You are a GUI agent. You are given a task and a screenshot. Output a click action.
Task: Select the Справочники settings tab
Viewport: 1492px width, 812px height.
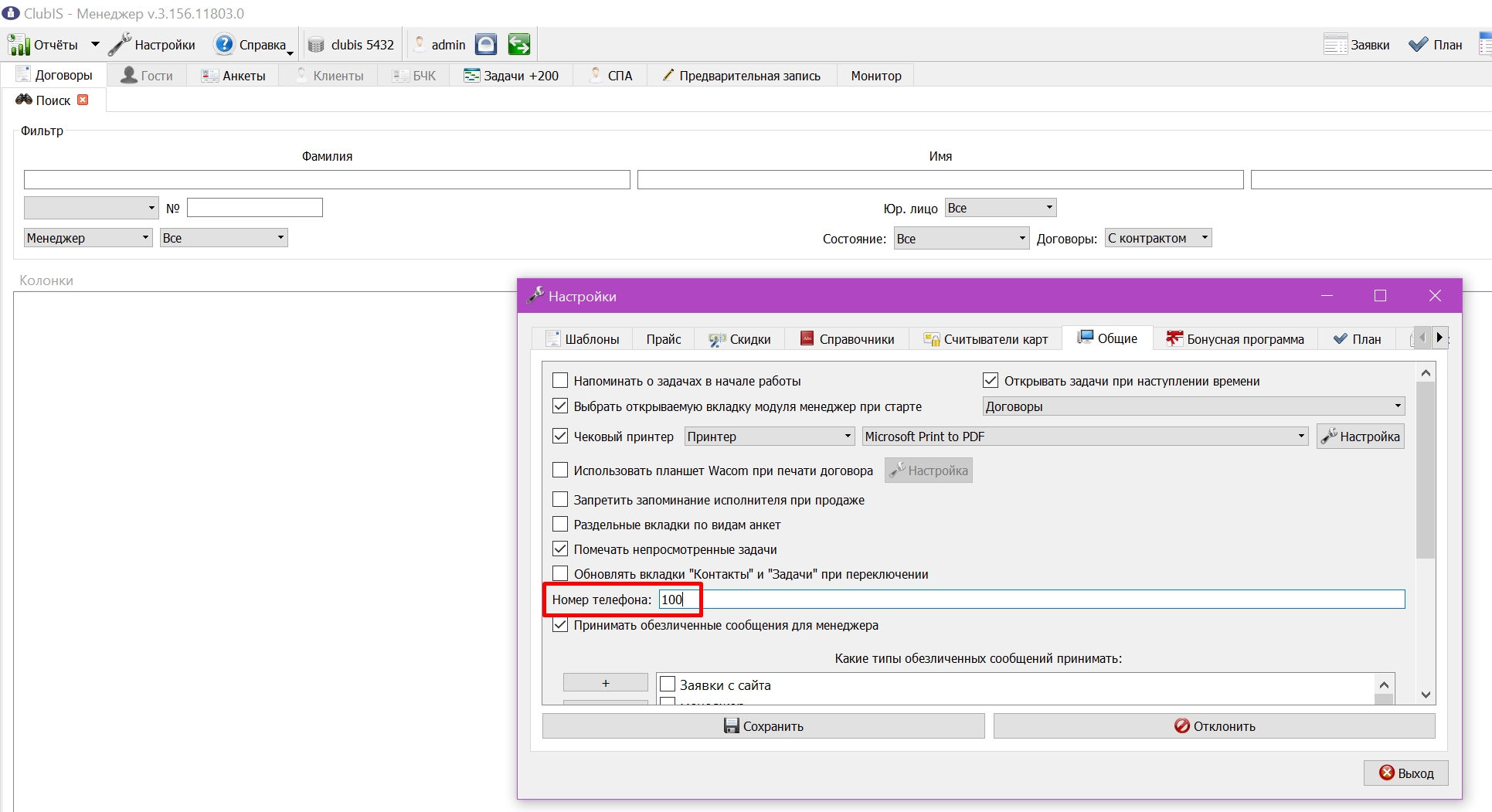tap(847, 339)
